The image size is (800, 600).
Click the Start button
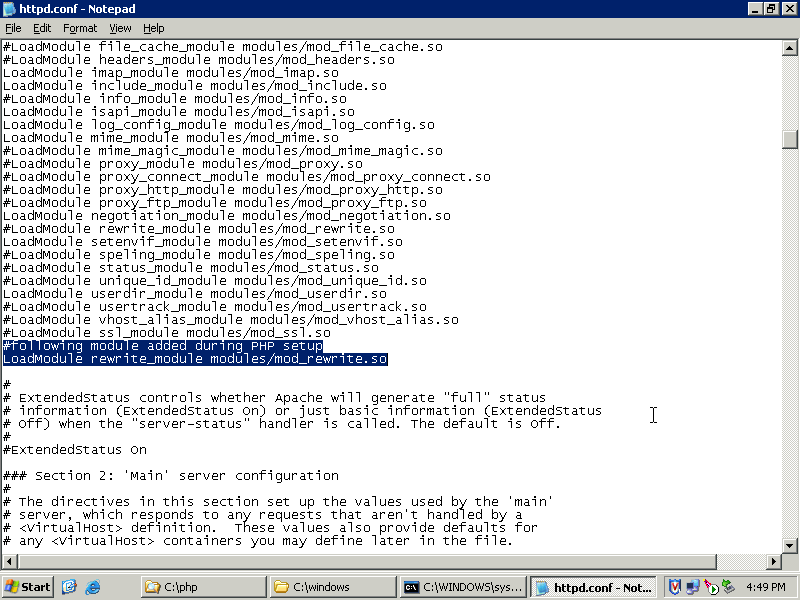pos(28,587)
